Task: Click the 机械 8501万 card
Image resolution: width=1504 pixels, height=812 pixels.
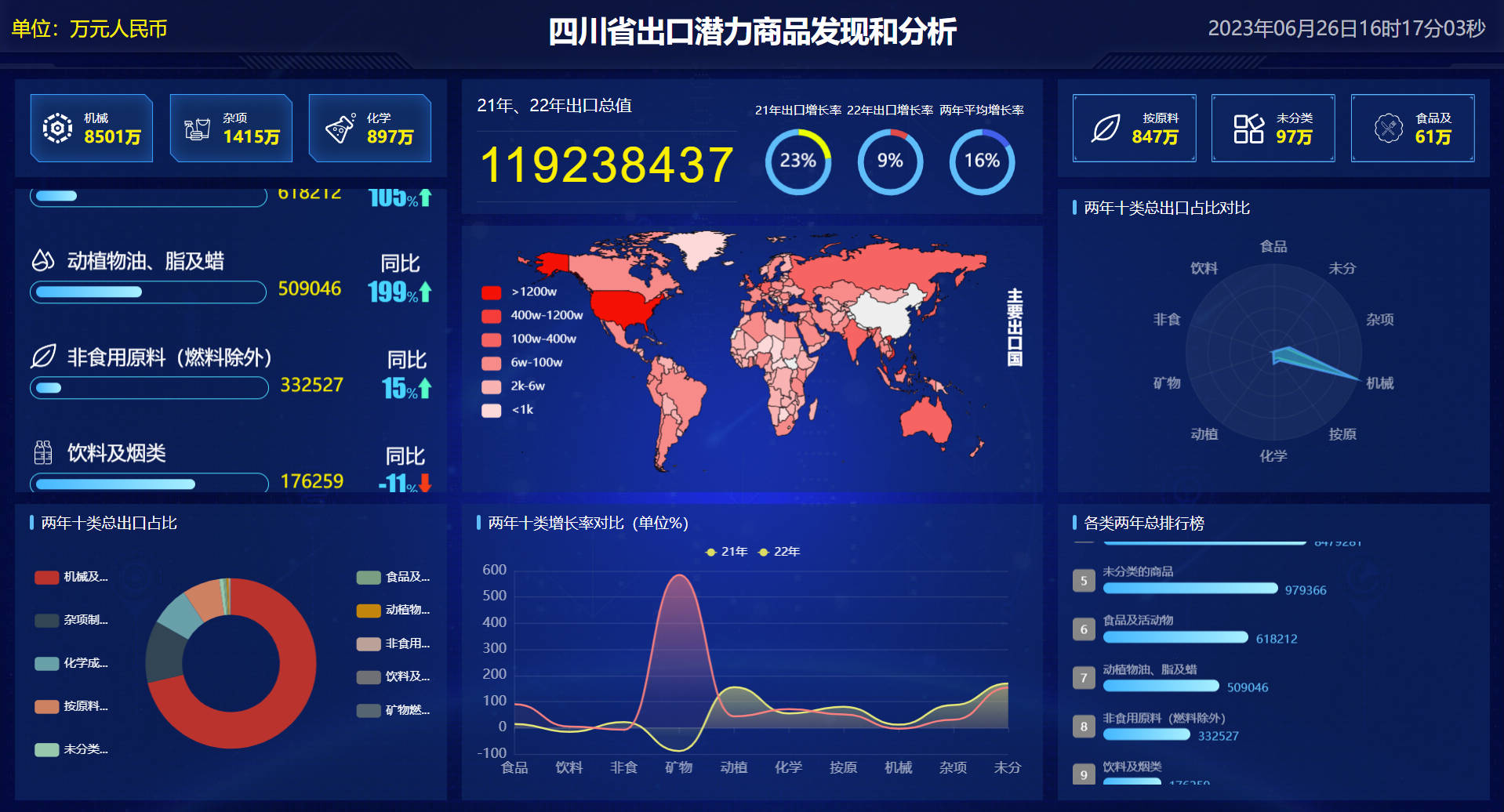Action: pyautogui.click(x=92, y=128)
